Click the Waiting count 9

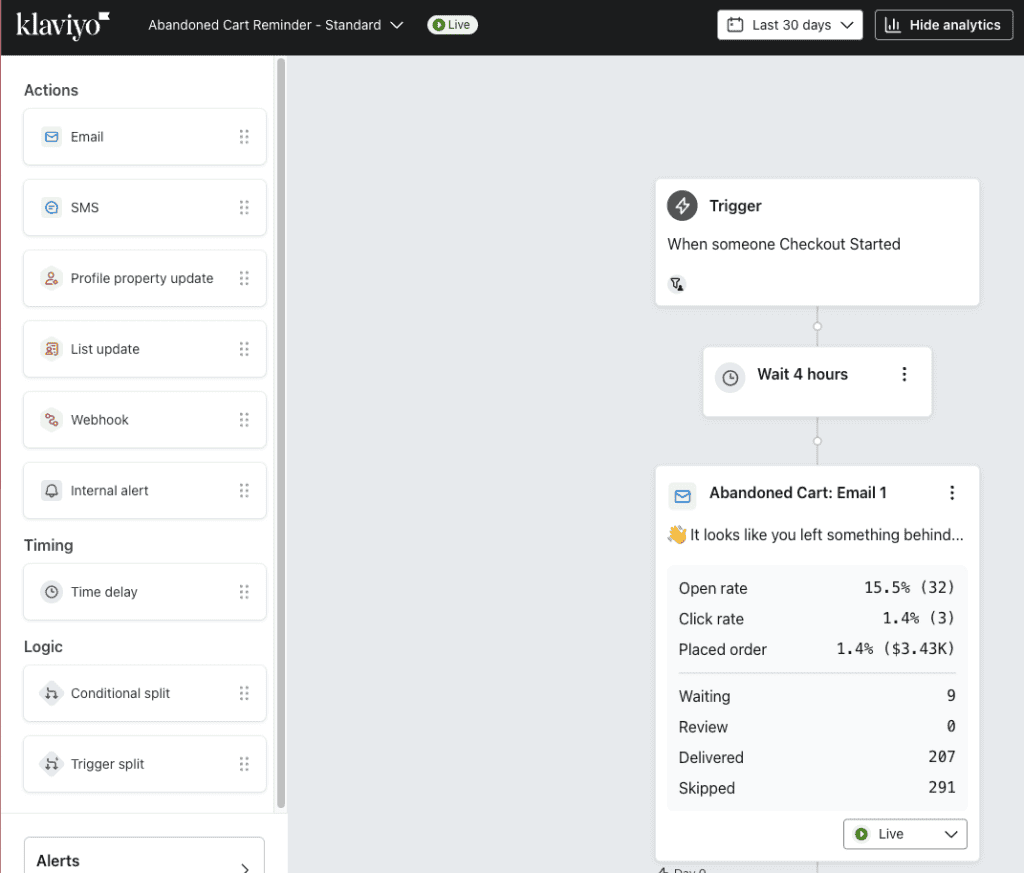point(951,696)
